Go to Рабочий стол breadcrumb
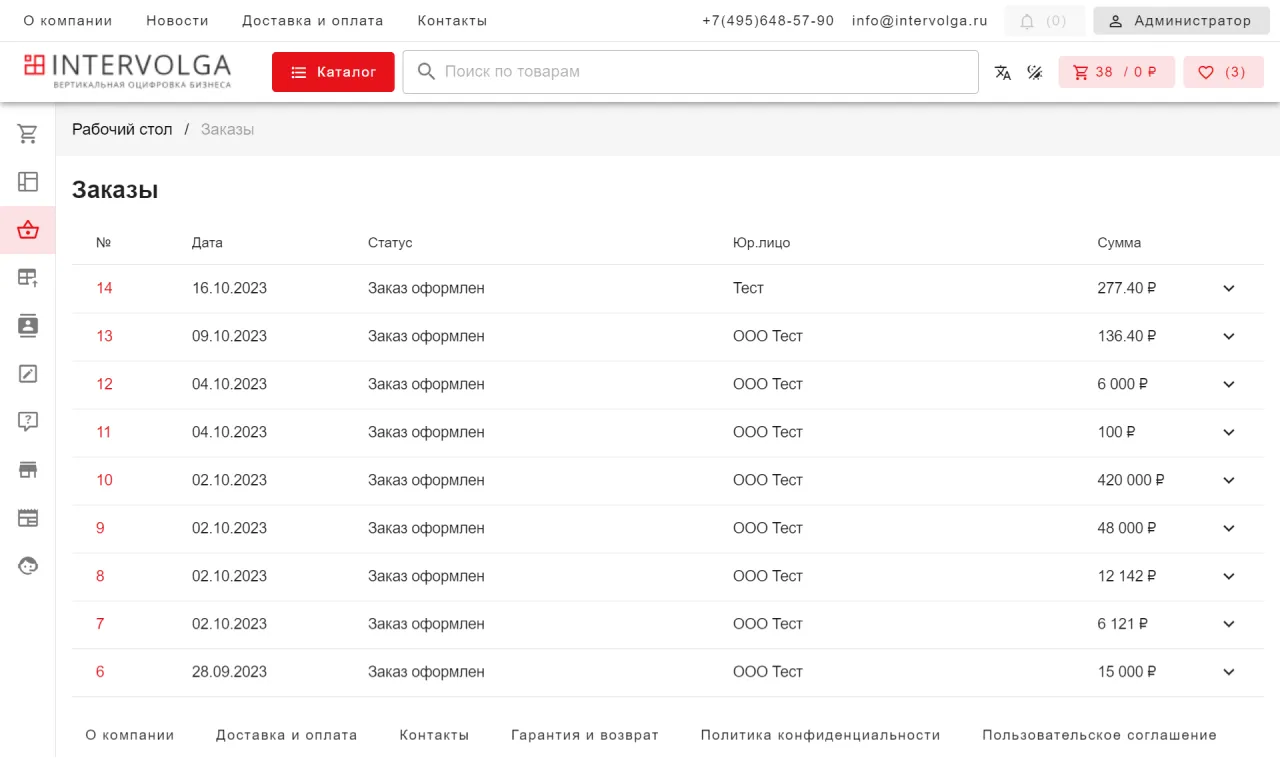This screenshot has width=1280, height=758. tap(122, 129)
